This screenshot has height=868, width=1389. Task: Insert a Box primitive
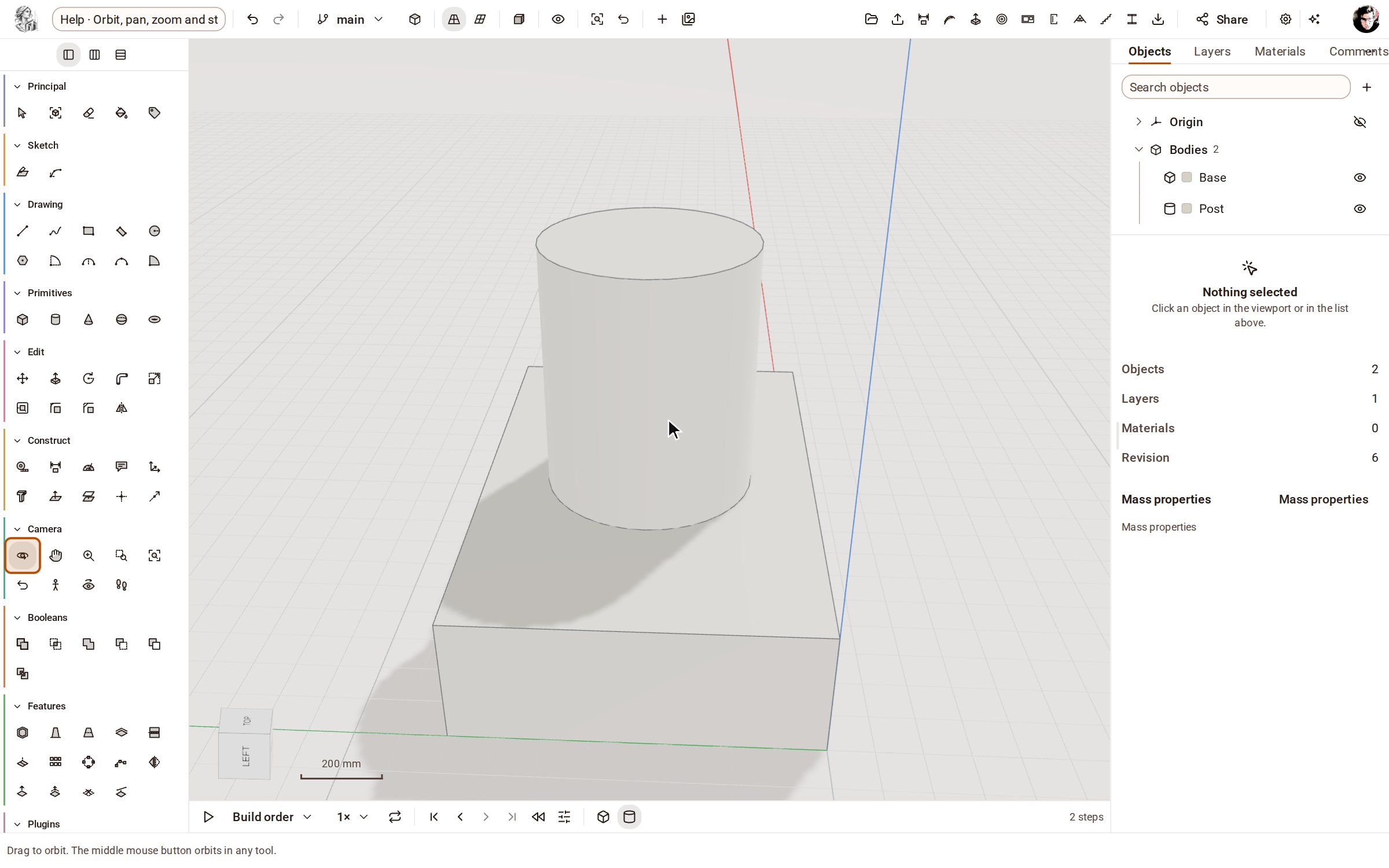click(22, 319)
